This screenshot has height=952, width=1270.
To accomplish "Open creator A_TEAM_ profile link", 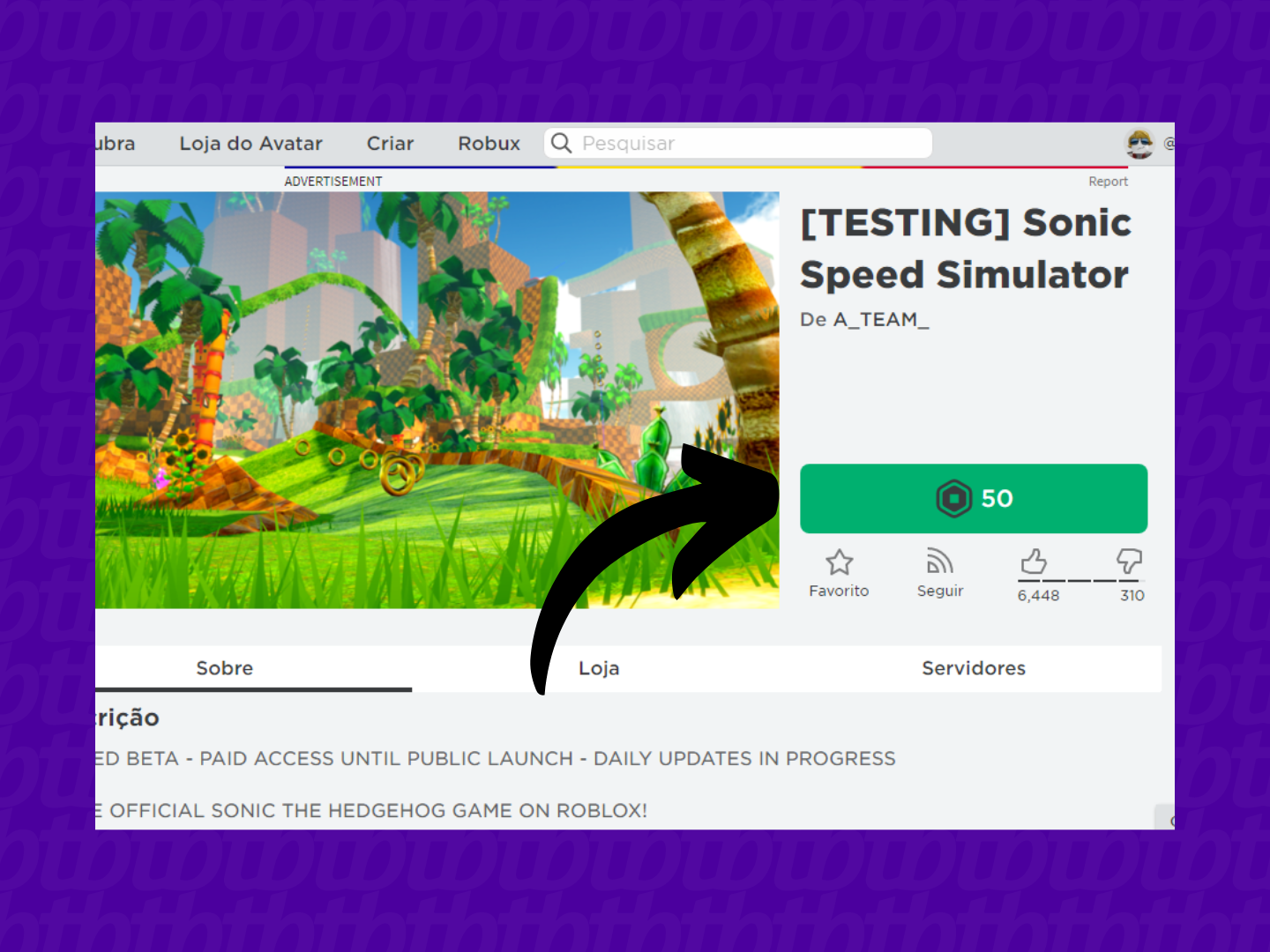I will click(880, 320).
